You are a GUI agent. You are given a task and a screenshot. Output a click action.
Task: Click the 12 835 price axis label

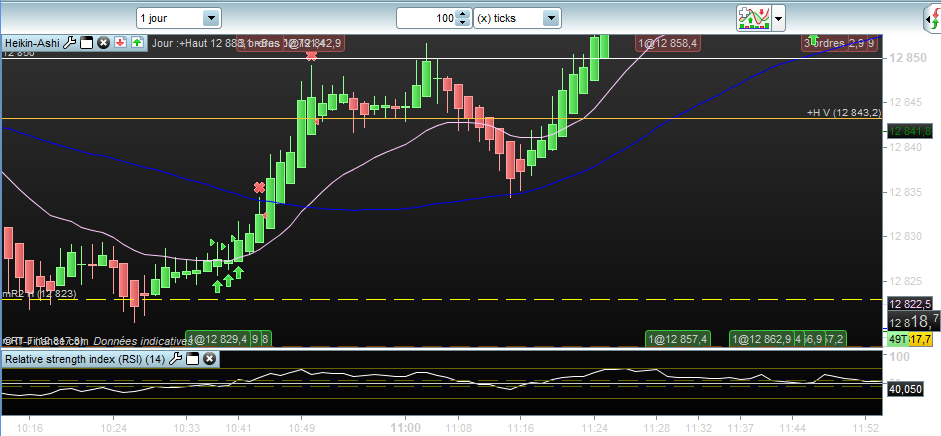tap(908, 193)
